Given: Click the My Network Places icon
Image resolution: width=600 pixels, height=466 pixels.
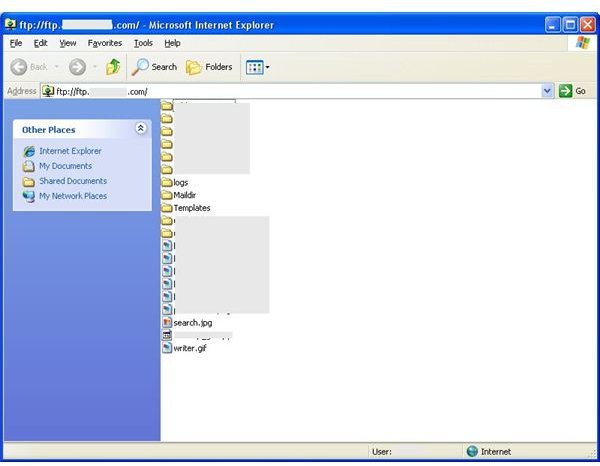Looking at the screenshot, I should pyautogui.click(x=29, y=196).
